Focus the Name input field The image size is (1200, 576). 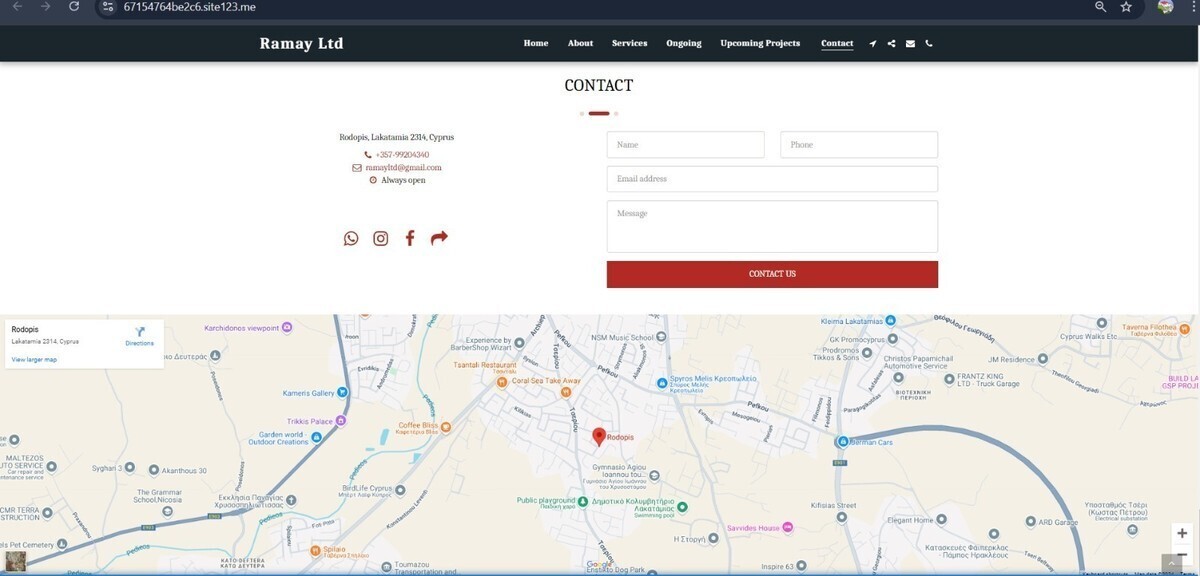[x=686, y=145]
